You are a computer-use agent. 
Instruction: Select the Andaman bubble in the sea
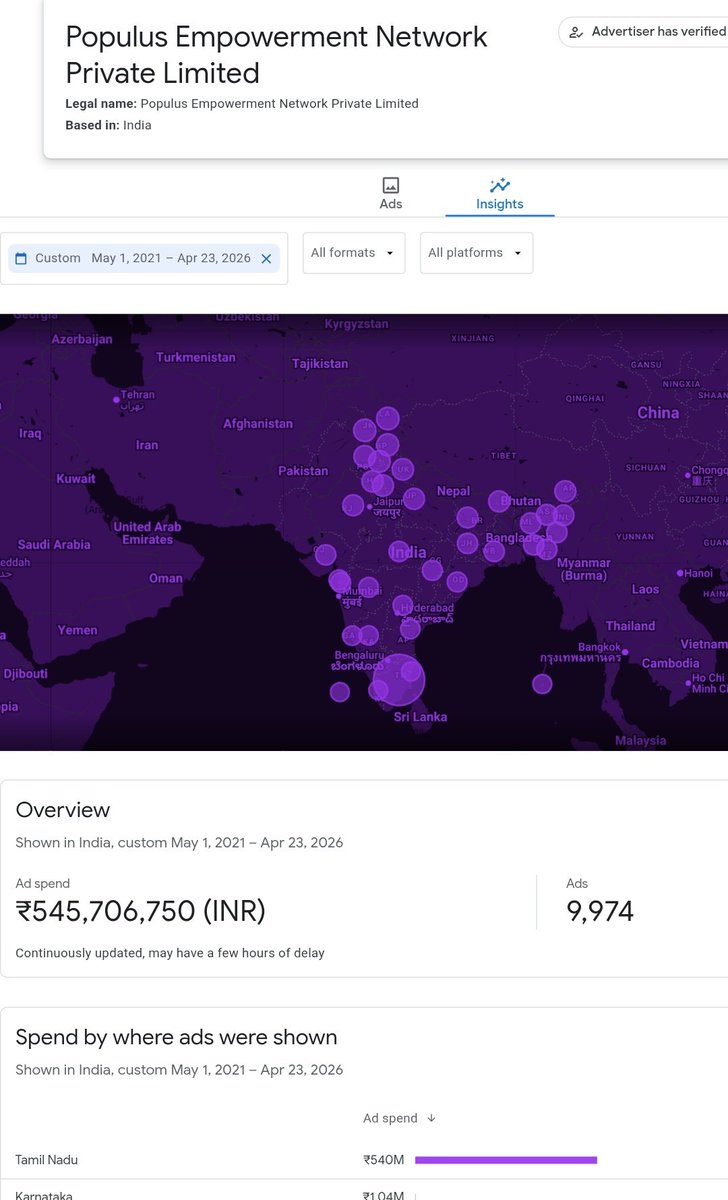click(542, 684)
